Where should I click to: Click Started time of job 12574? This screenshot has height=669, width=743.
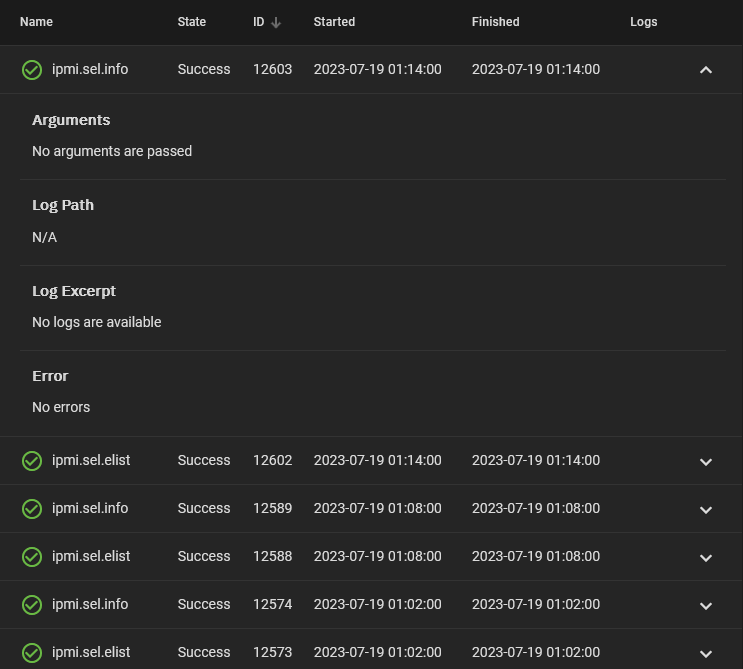click(x=378, y=605)
